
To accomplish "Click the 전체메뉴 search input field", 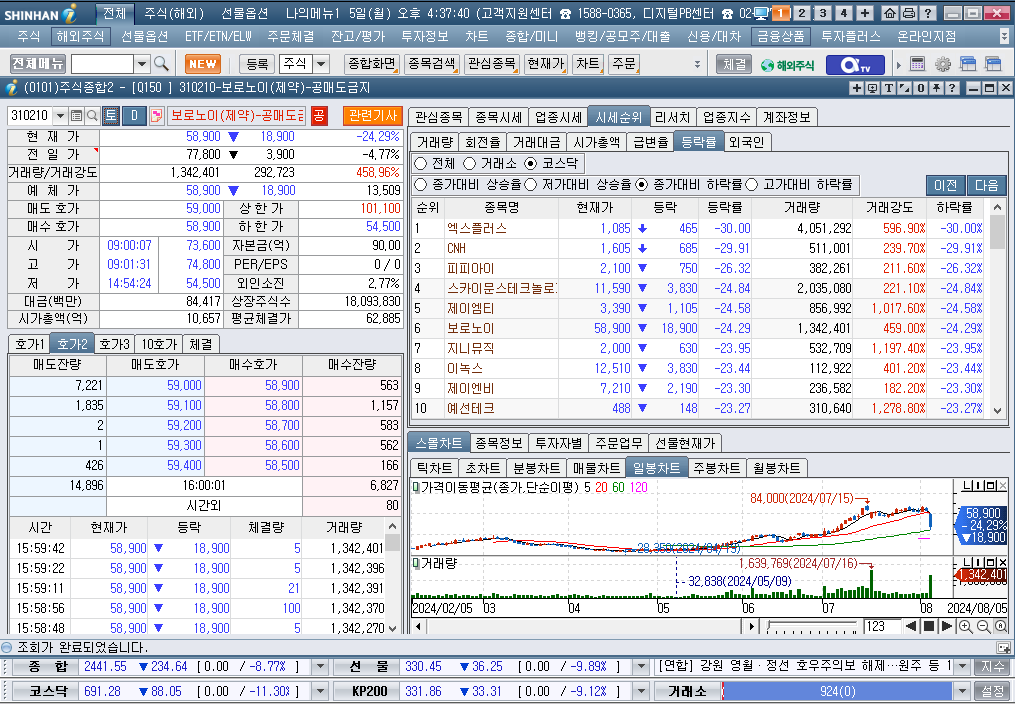I will pos(103,64).
